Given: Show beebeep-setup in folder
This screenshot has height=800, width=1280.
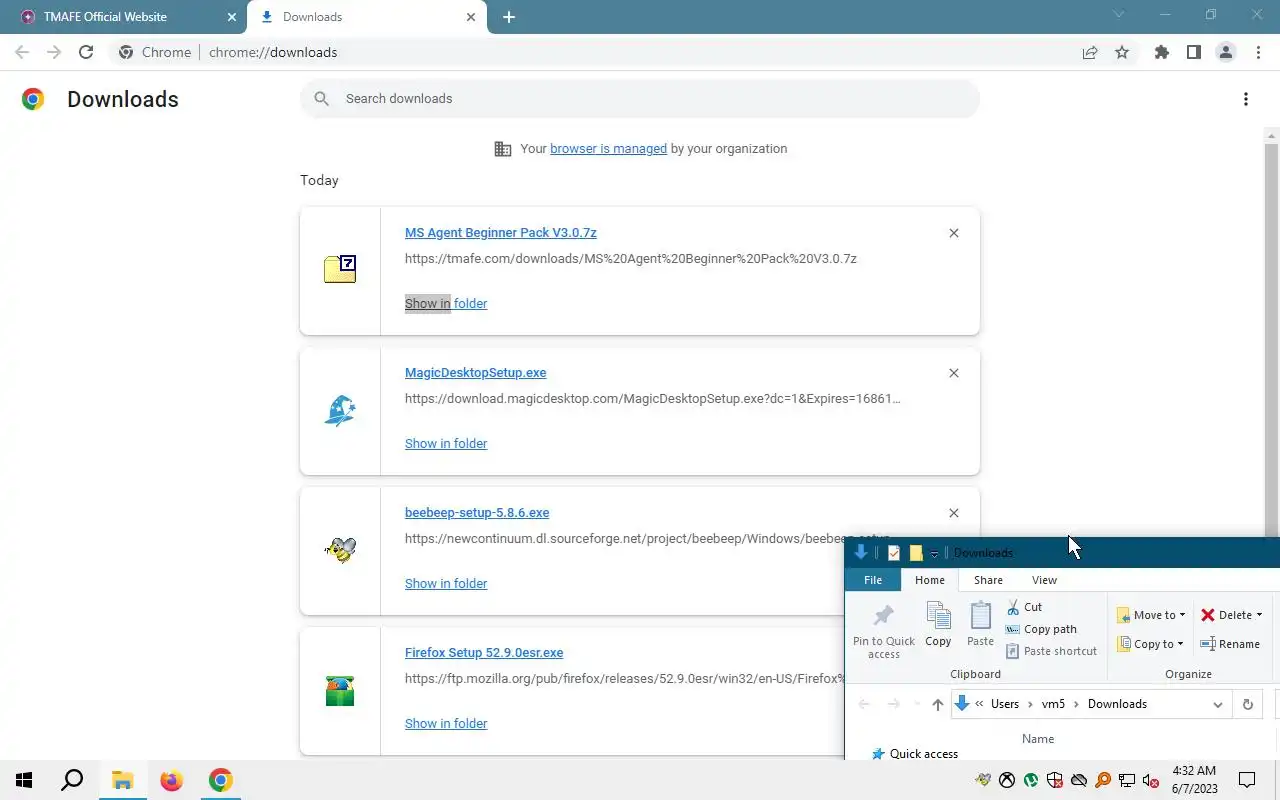Looking at the screenshot, I should pyautogui.click(x=446, y=584).
